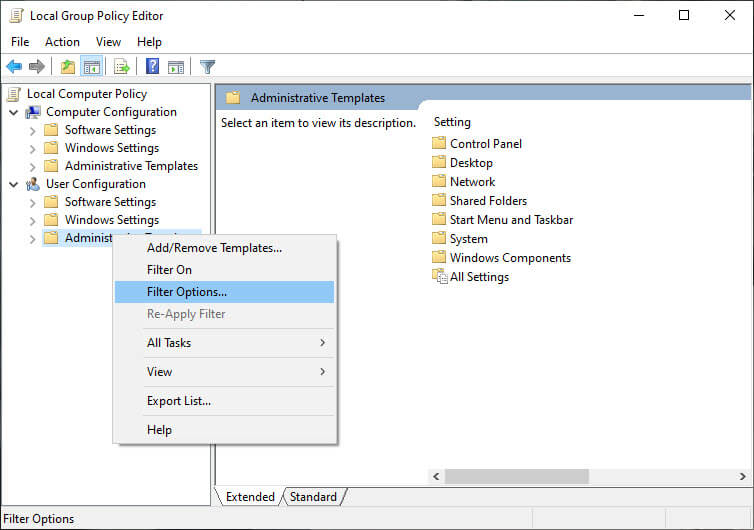This screenshot has height=530, width=754.
Task: Click the Windows Components folder icon
Action: coord(439,257)
